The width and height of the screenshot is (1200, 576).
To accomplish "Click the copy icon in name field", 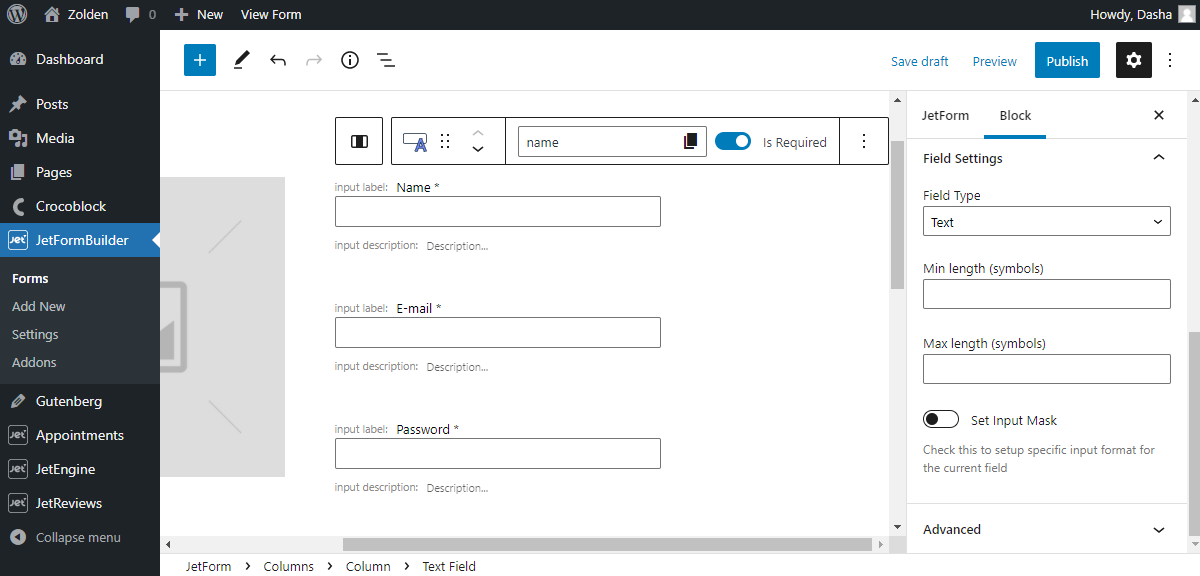I will pos(690,142).
